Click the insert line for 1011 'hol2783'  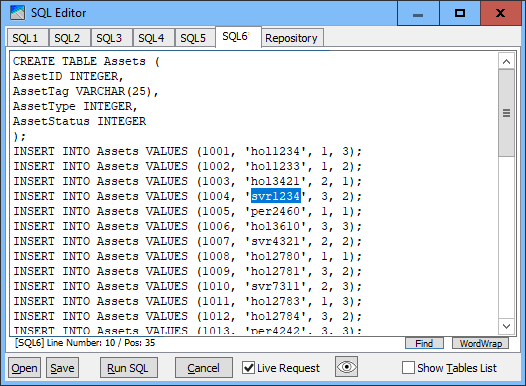pos(188,301)
